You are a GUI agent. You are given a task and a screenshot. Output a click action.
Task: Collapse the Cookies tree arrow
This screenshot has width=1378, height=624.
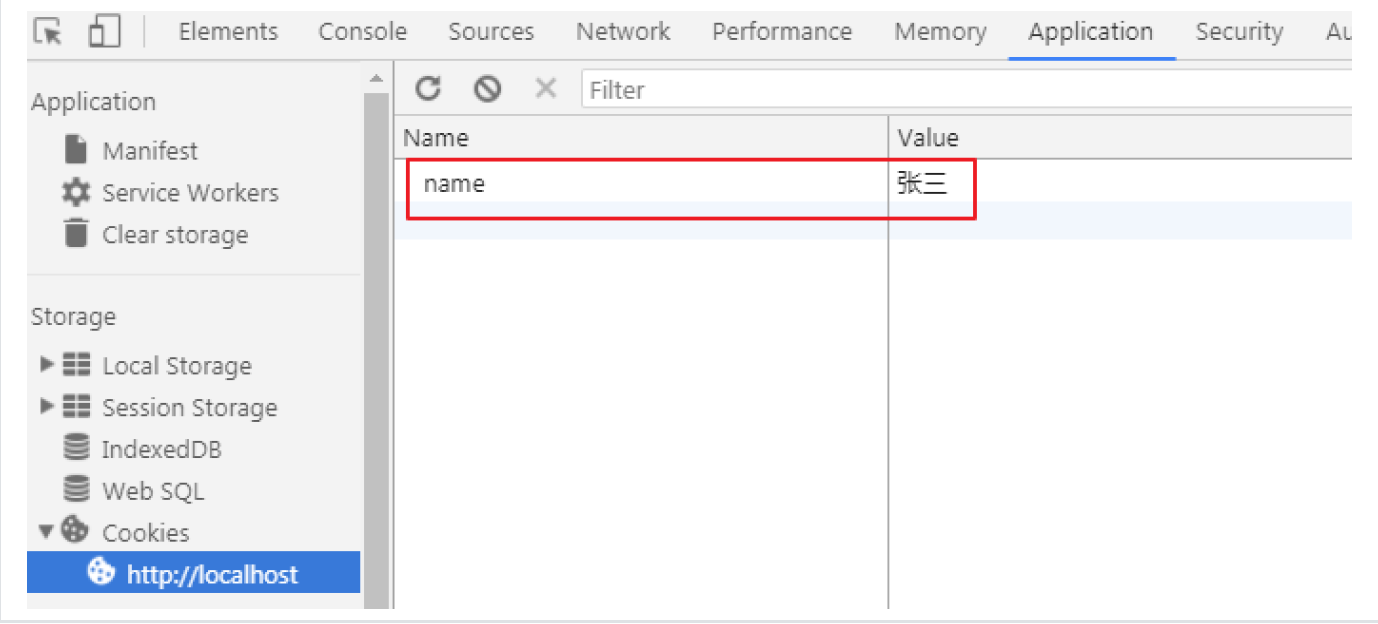coord(47,531)
